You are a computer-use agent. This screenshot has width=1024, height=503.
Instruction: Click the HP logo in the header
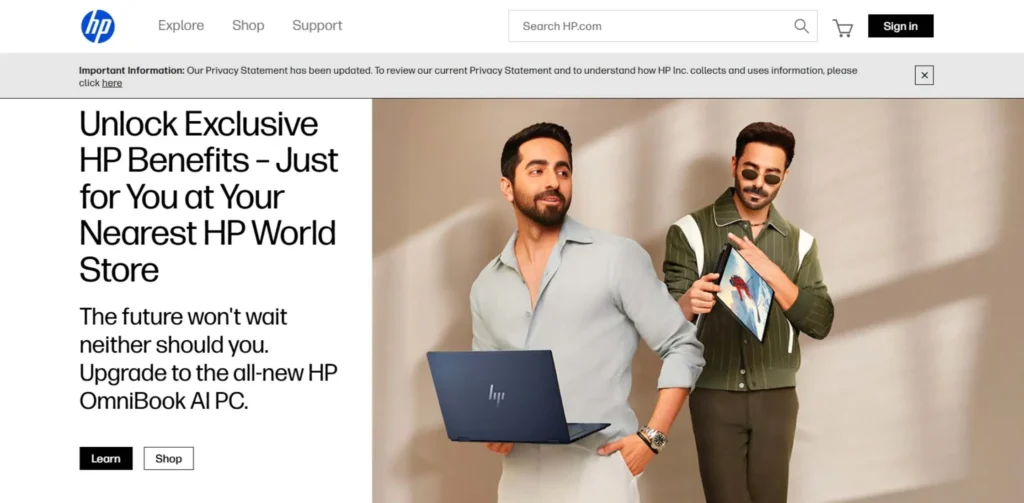(98, 26)
